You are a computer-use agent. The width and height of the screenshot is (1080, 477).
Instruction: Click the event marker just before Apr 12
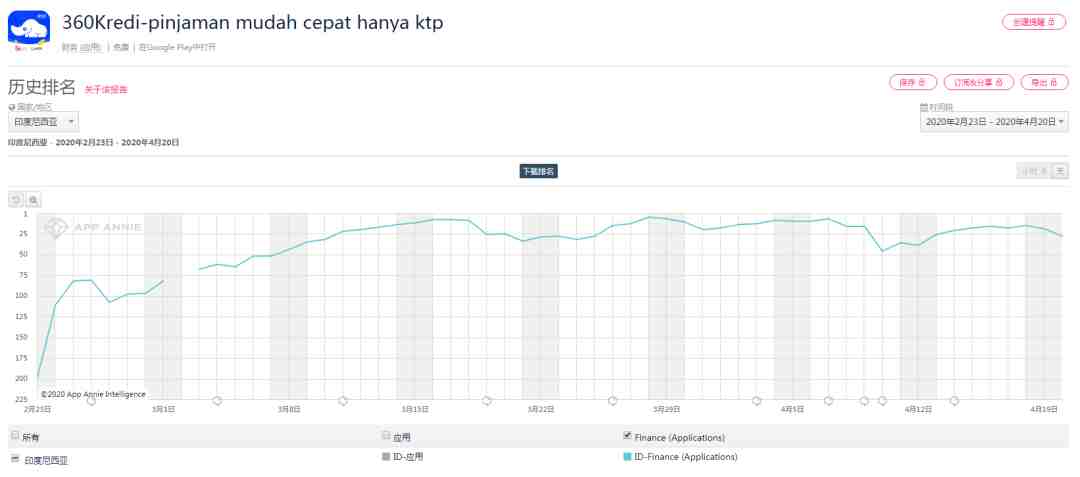pyautogui.click(x=882, y=401)
